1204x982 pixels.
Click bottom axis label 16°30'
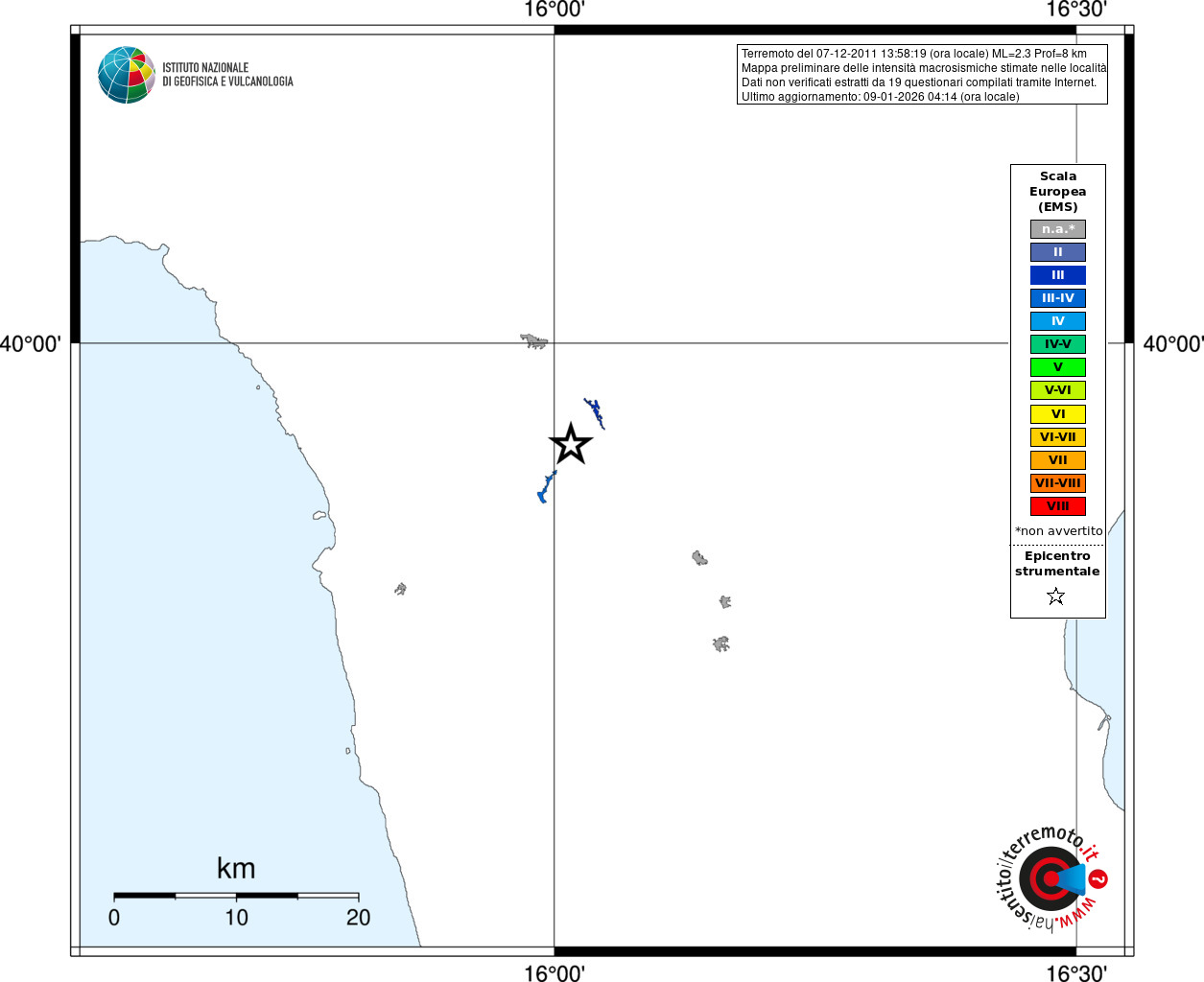click(1076, 972)
